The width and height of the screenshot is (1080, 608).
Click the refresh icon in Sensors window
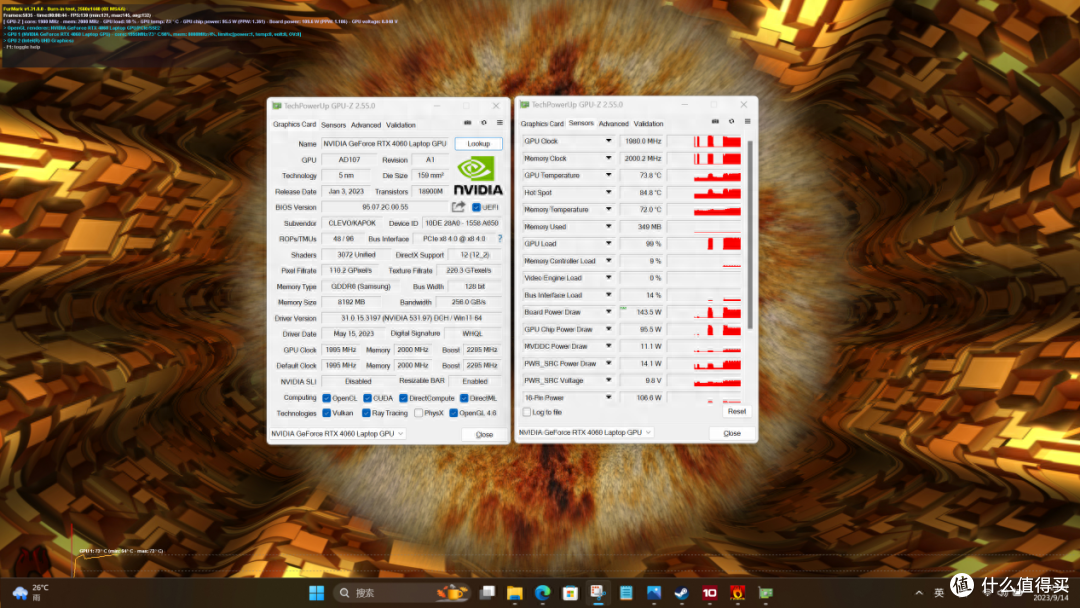[731, 121]
